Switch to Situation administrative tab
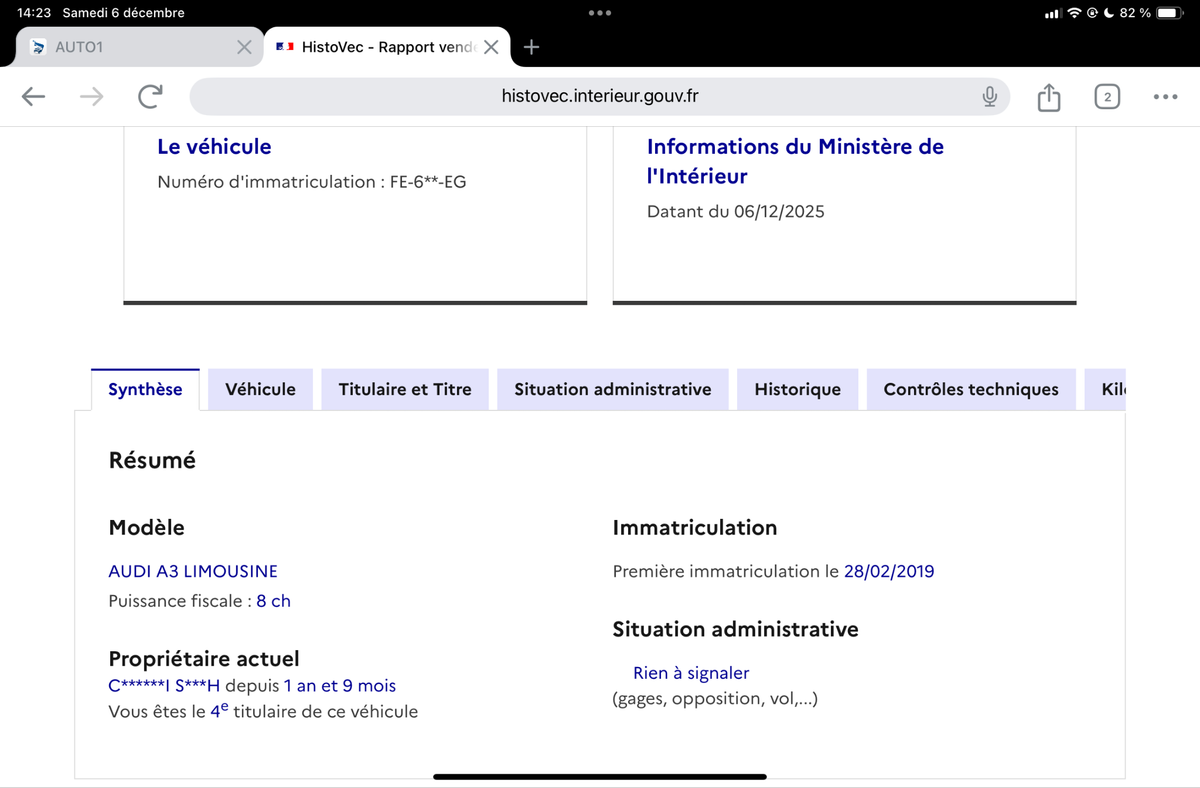The image size is (1200, 788). point(612,390)
